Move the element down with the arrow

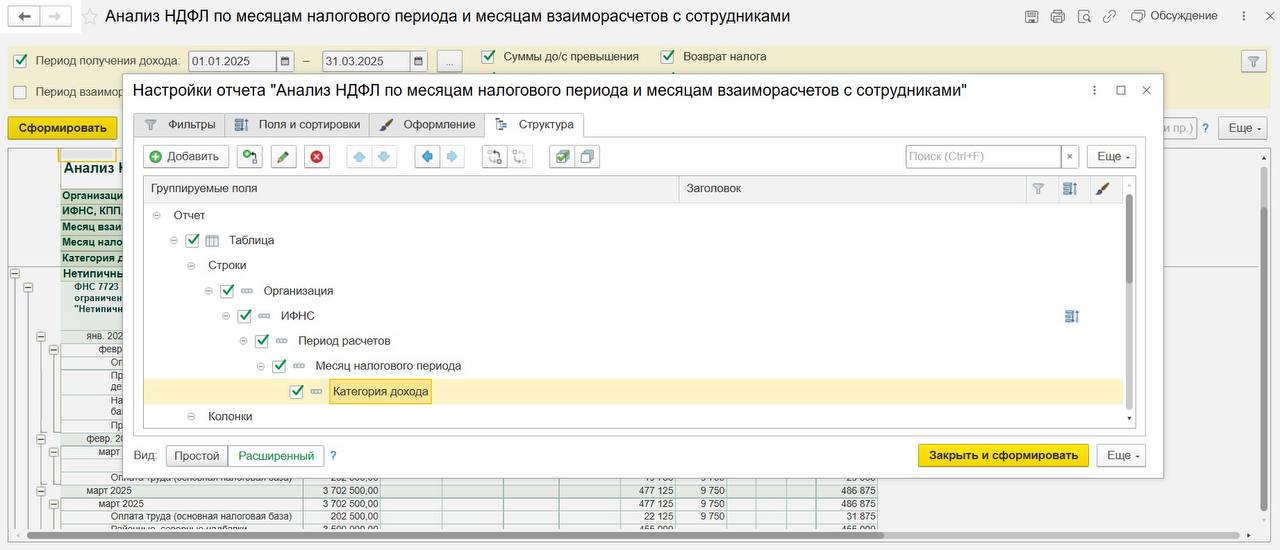384,156
